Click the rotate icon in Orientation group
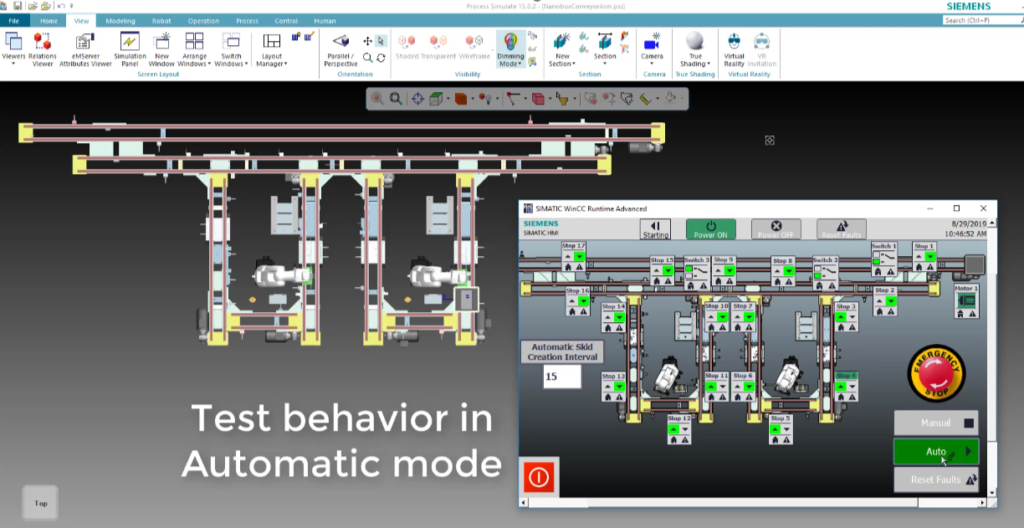1024x528 pixels. pyautogui.click(x=381, y=58)
